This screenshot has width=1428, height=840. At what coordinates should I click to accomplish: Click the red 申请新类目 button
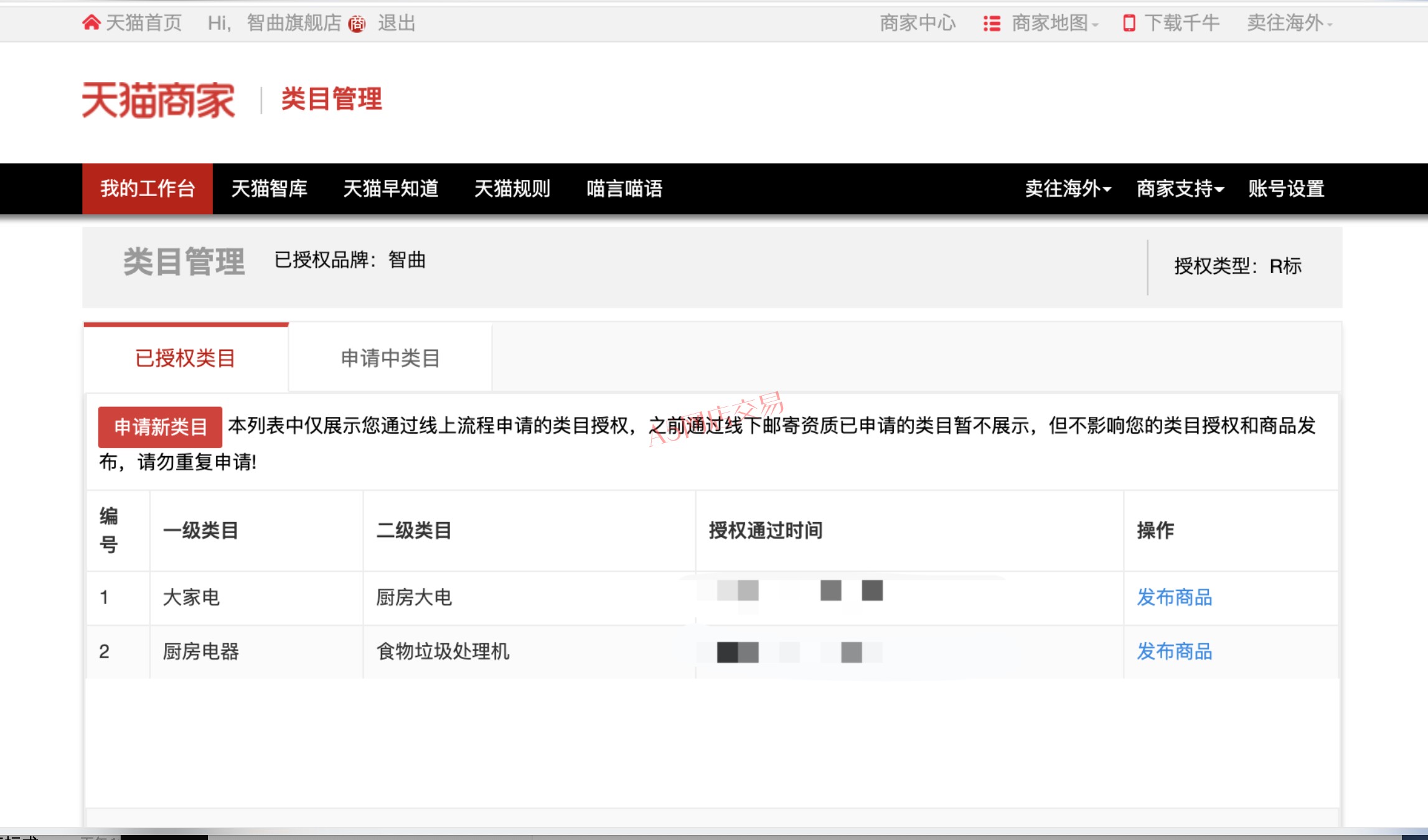click(160, 427)
